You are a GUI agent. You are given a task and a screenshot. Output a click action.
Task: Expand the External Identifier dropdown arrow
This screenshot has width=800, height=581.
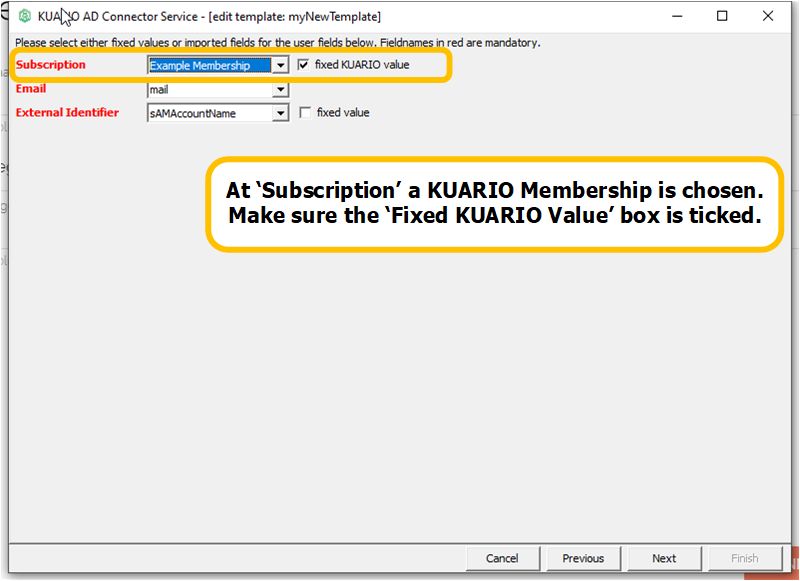tap(281, 114)
